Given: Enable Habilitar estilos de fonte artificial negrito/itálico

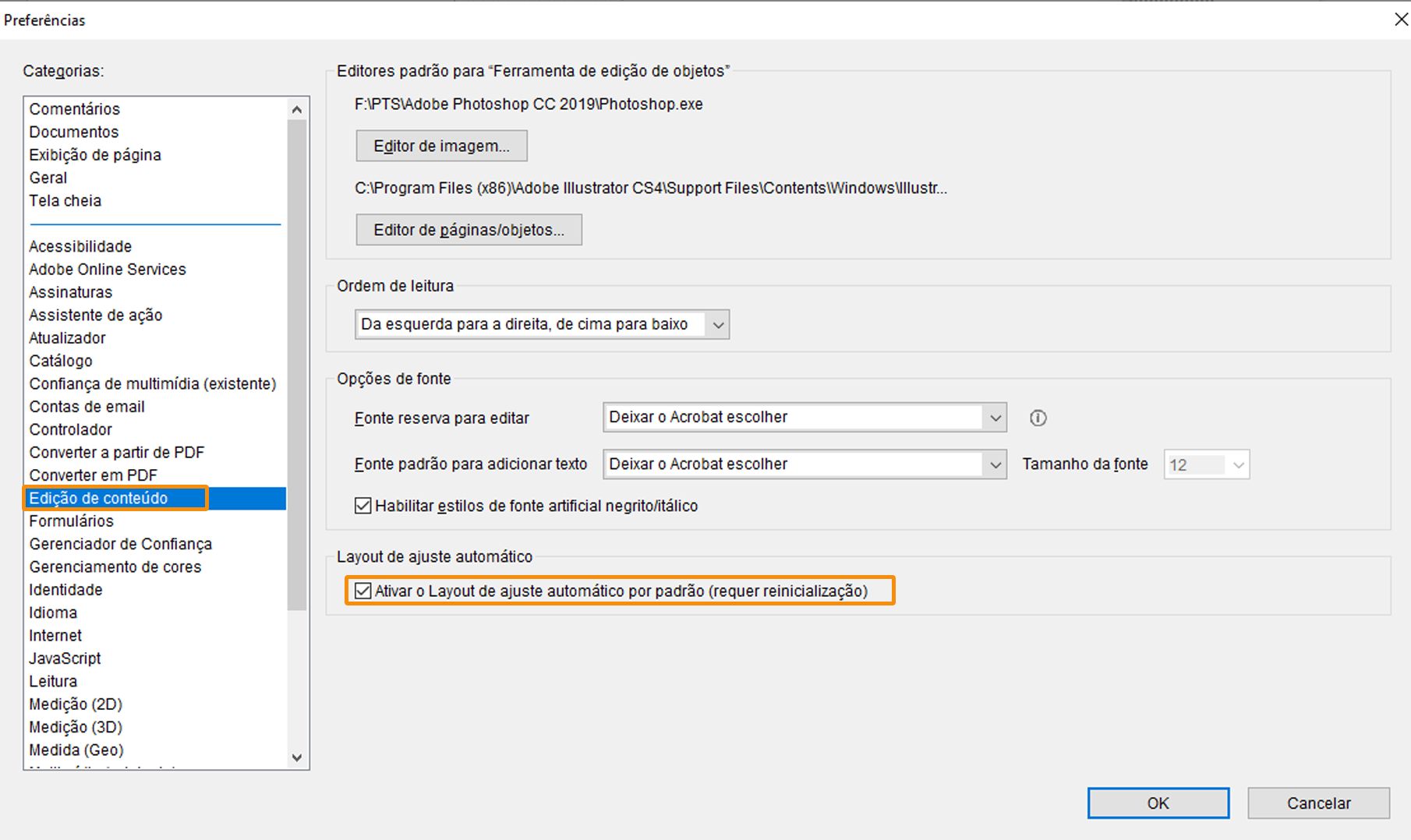Looking at the screenshot, I should pos(362,505).
